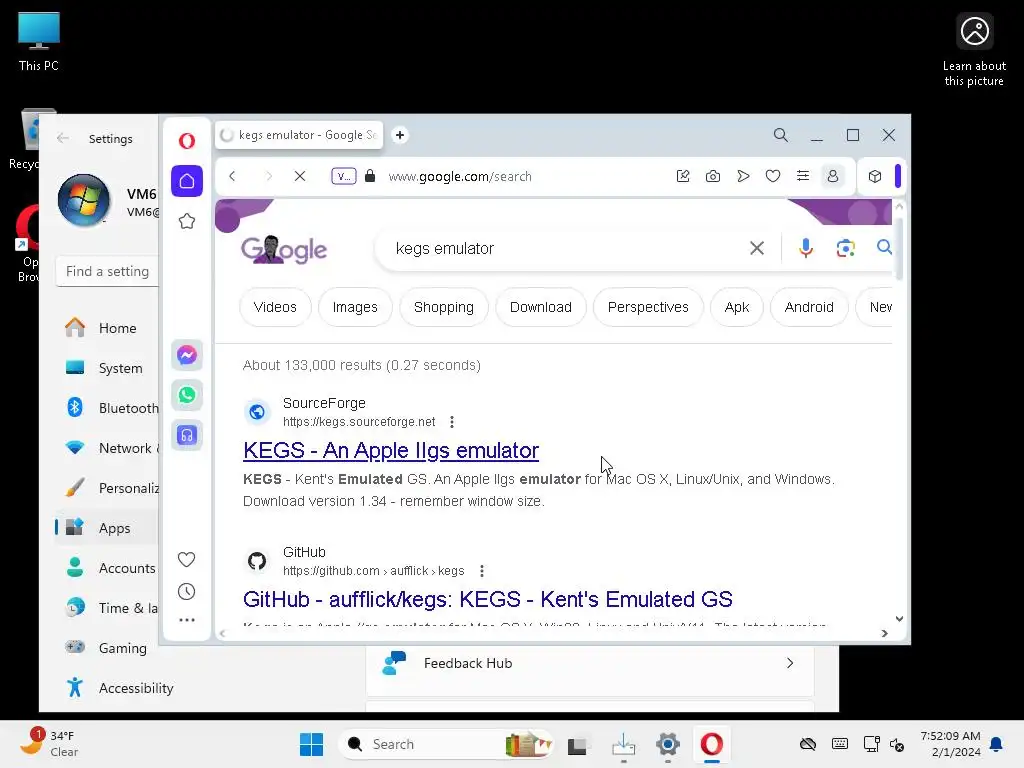Click the Google search magnifier button
Image resolution: width=1024 pixels, height=768 pixels.
point(884,248)
